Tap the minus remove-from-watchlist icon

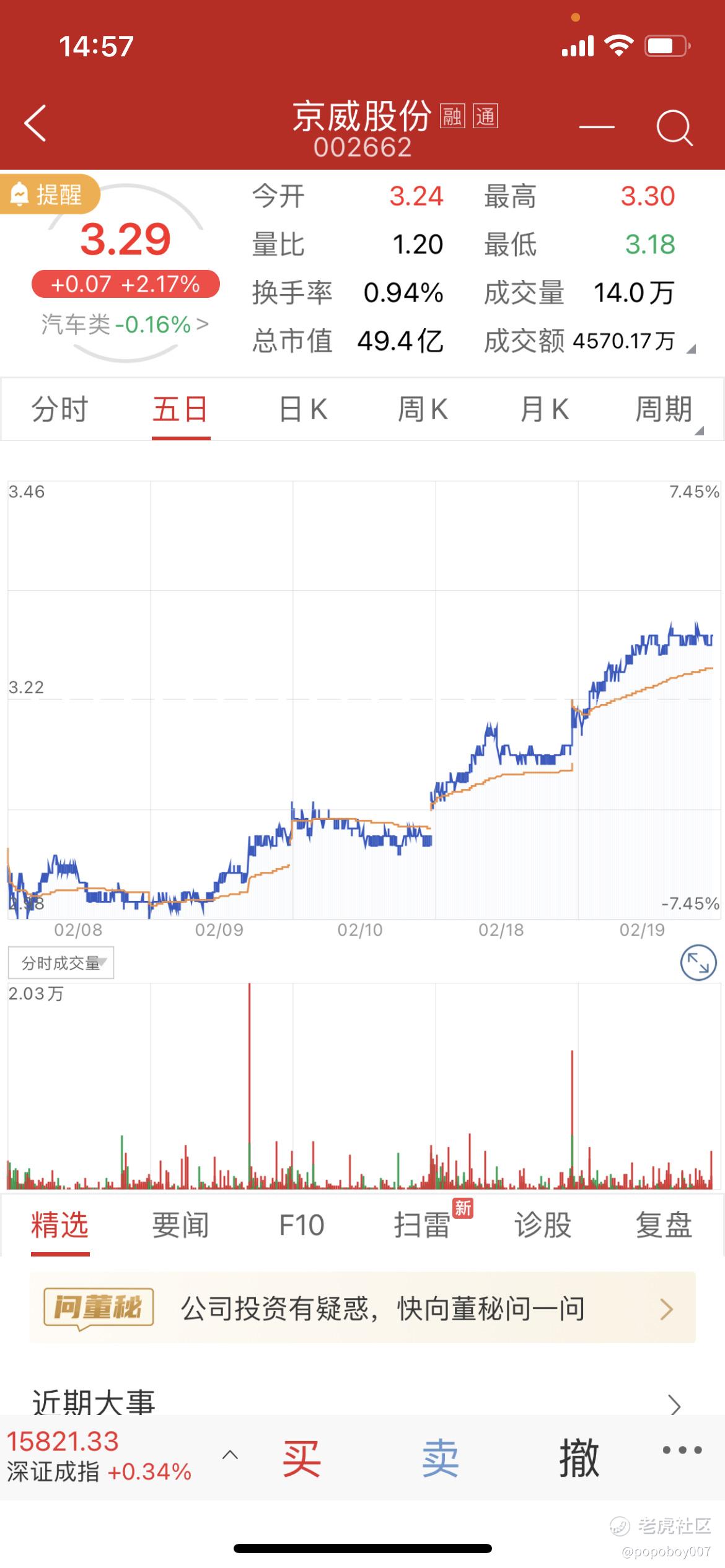[597, 127]
